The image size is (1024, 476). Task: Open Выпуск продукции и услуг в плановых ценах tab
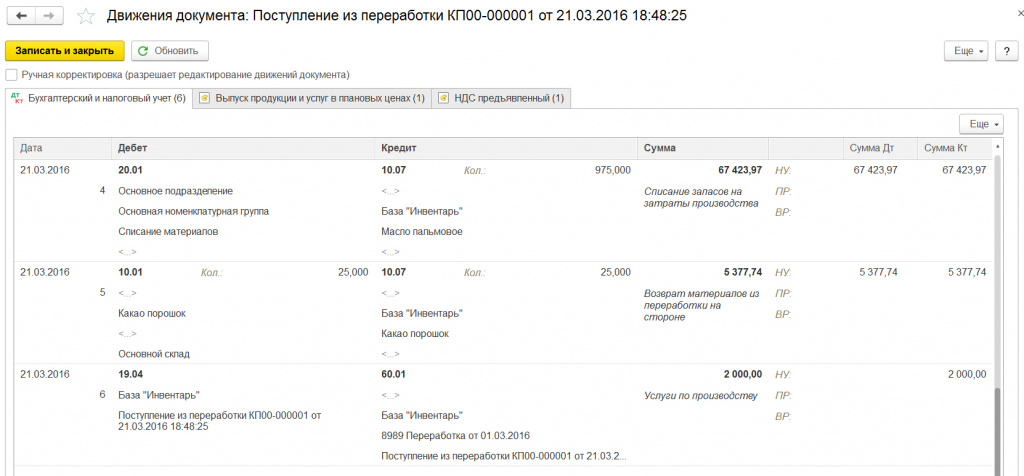pyautogui.click(x=313, y=98)
